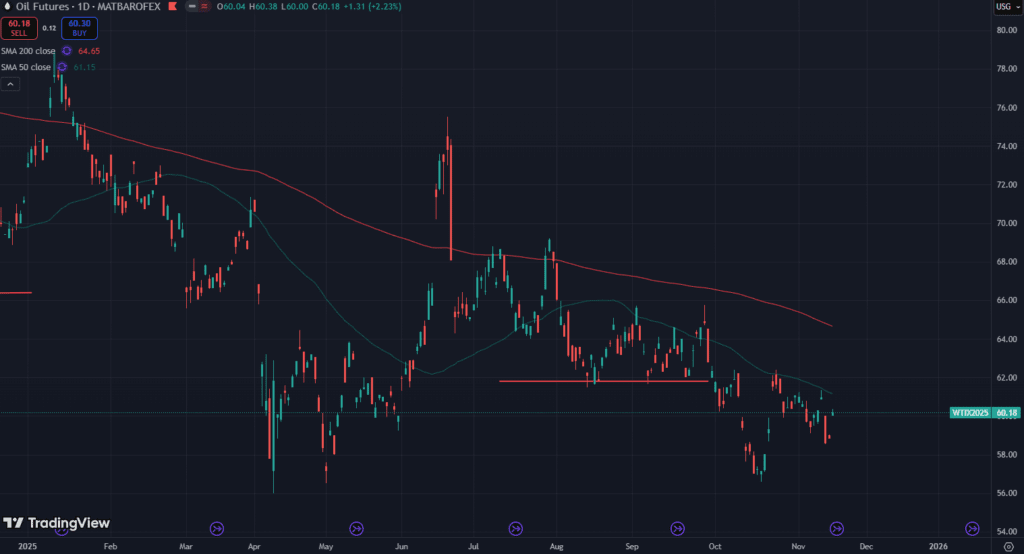Click the SMA 50 indicator refresh icon
Screen dimensions: 1024x554
[x=62, y=67]
